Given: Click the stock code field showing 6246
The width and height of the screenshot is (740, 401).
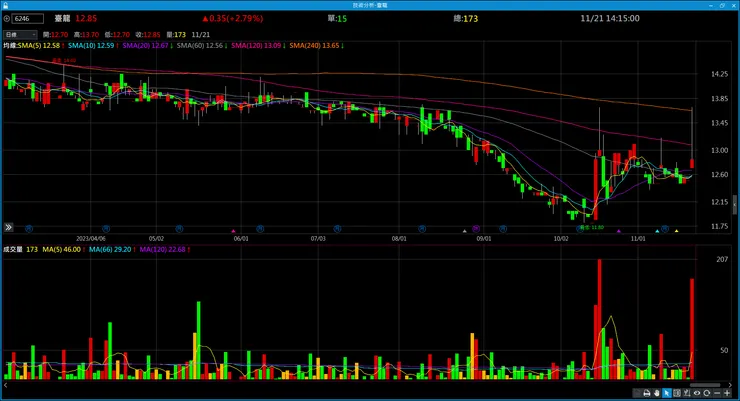Looking at the screenshot, I should [x=28, y=19].
